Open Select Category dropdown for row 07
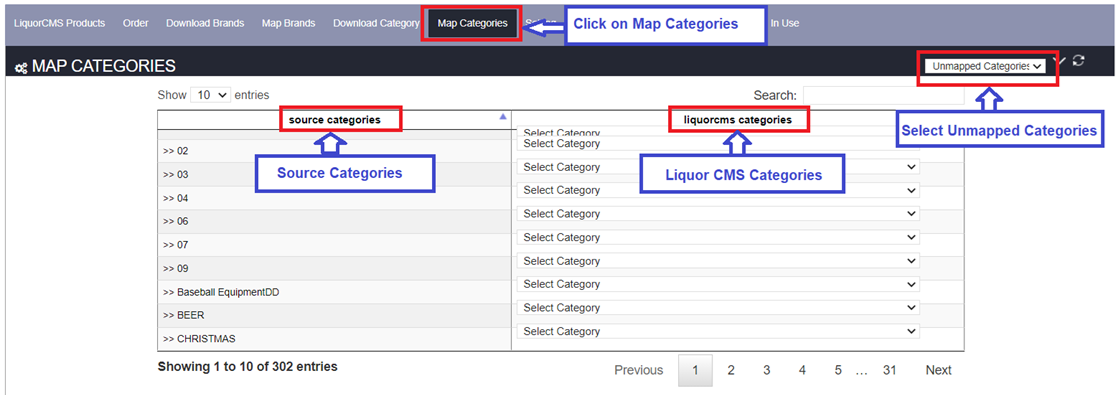The height and width of the screenshot is (395, 1116). point(718,237)
